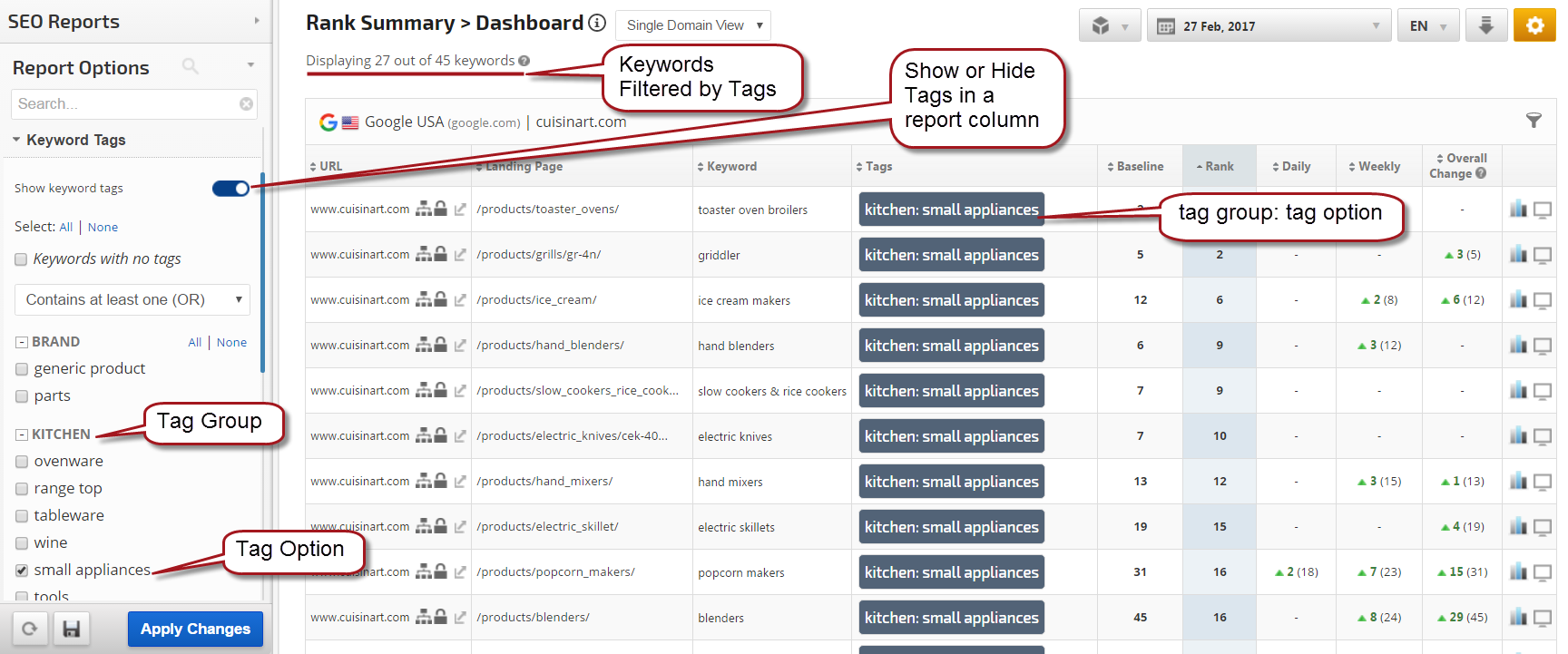
Task: Open external link icon in hand_mixers row
Action: point(460,482)
